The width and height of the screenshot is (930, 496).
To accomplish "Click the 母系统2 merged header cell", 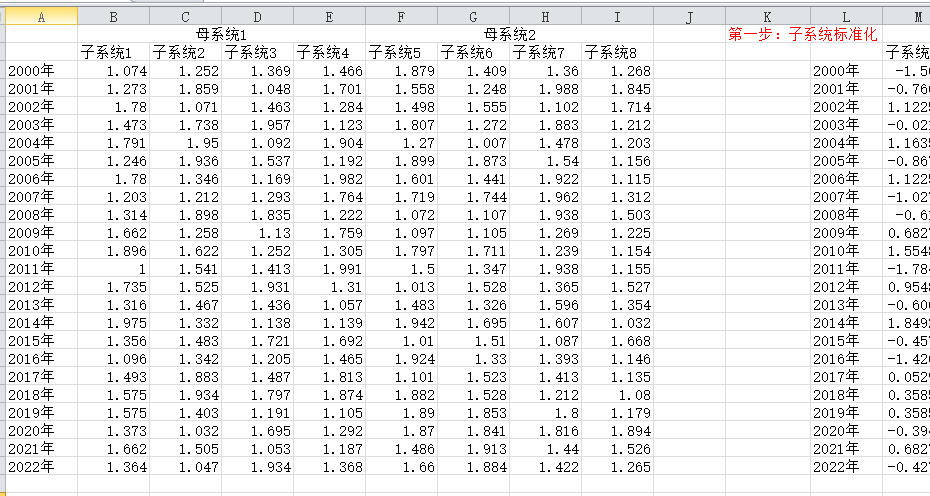I will click(509, 35).
